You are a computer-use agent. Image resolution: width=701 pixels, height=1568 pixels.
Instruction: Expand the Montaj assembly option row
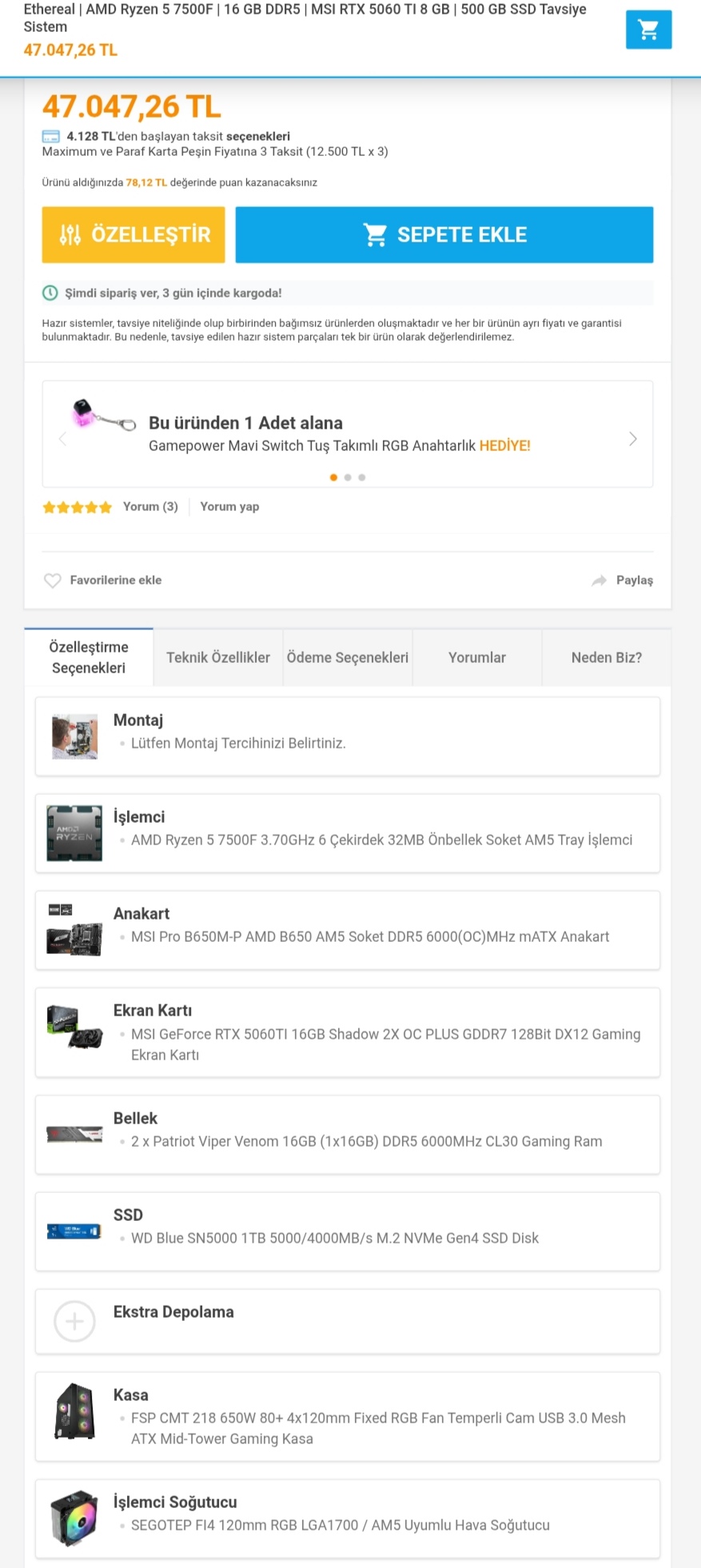348,736
